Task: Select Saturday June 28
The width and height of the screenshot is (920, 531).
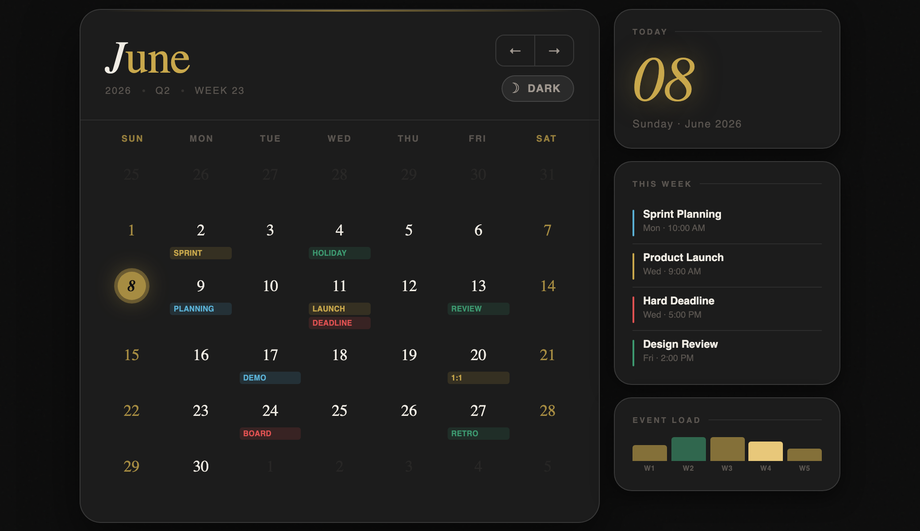Action: pos(547,411)
